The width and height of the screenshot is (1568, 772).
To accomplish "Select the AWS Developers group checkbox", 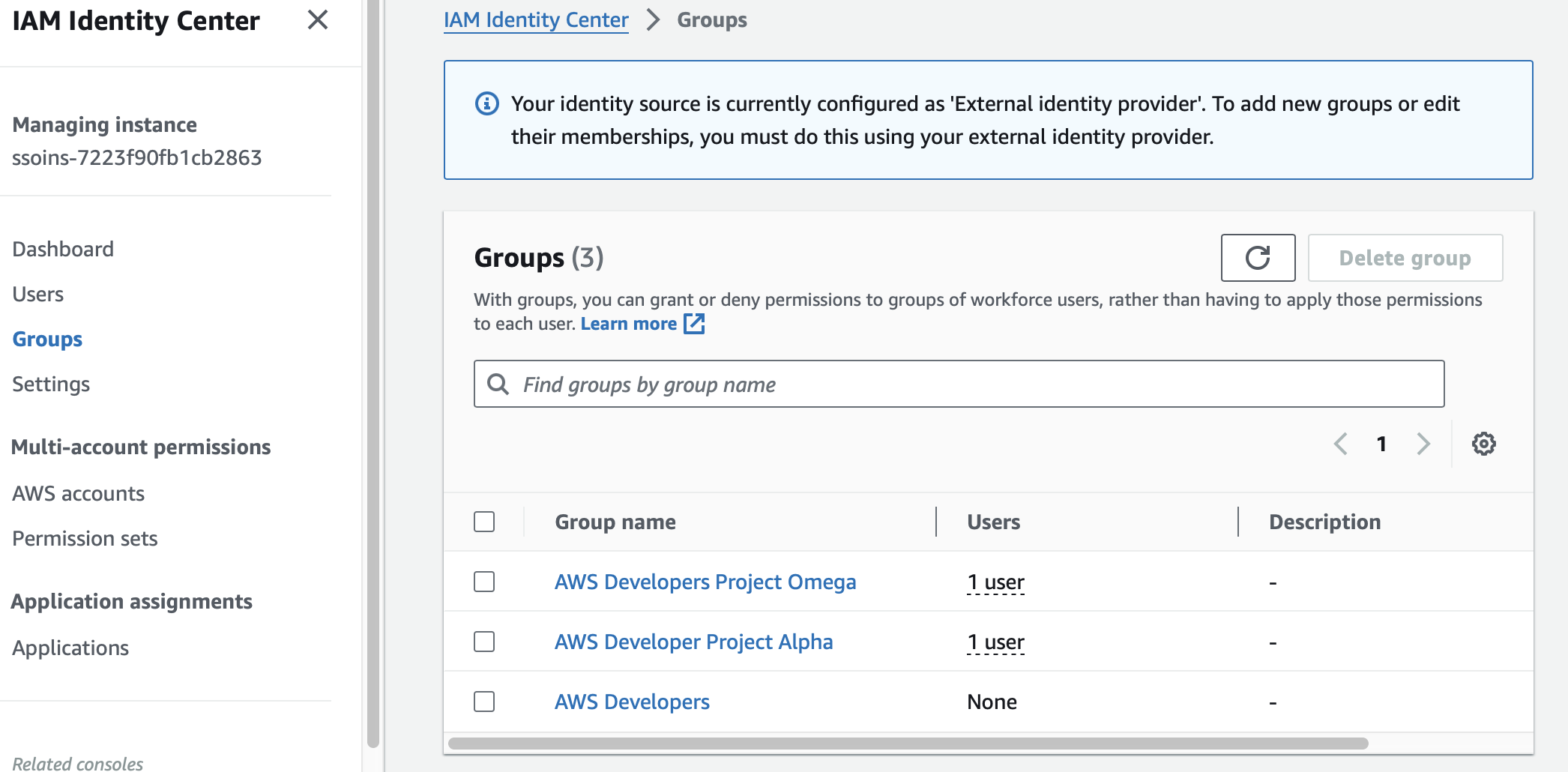I will click(x=484, y=702).
